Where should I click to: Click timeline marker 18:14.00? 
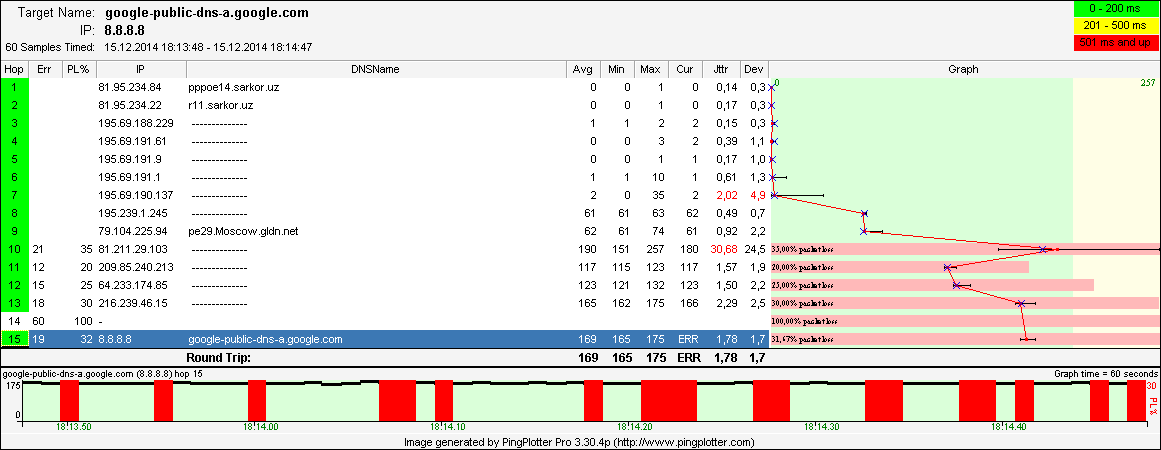[x=260, y=426]
